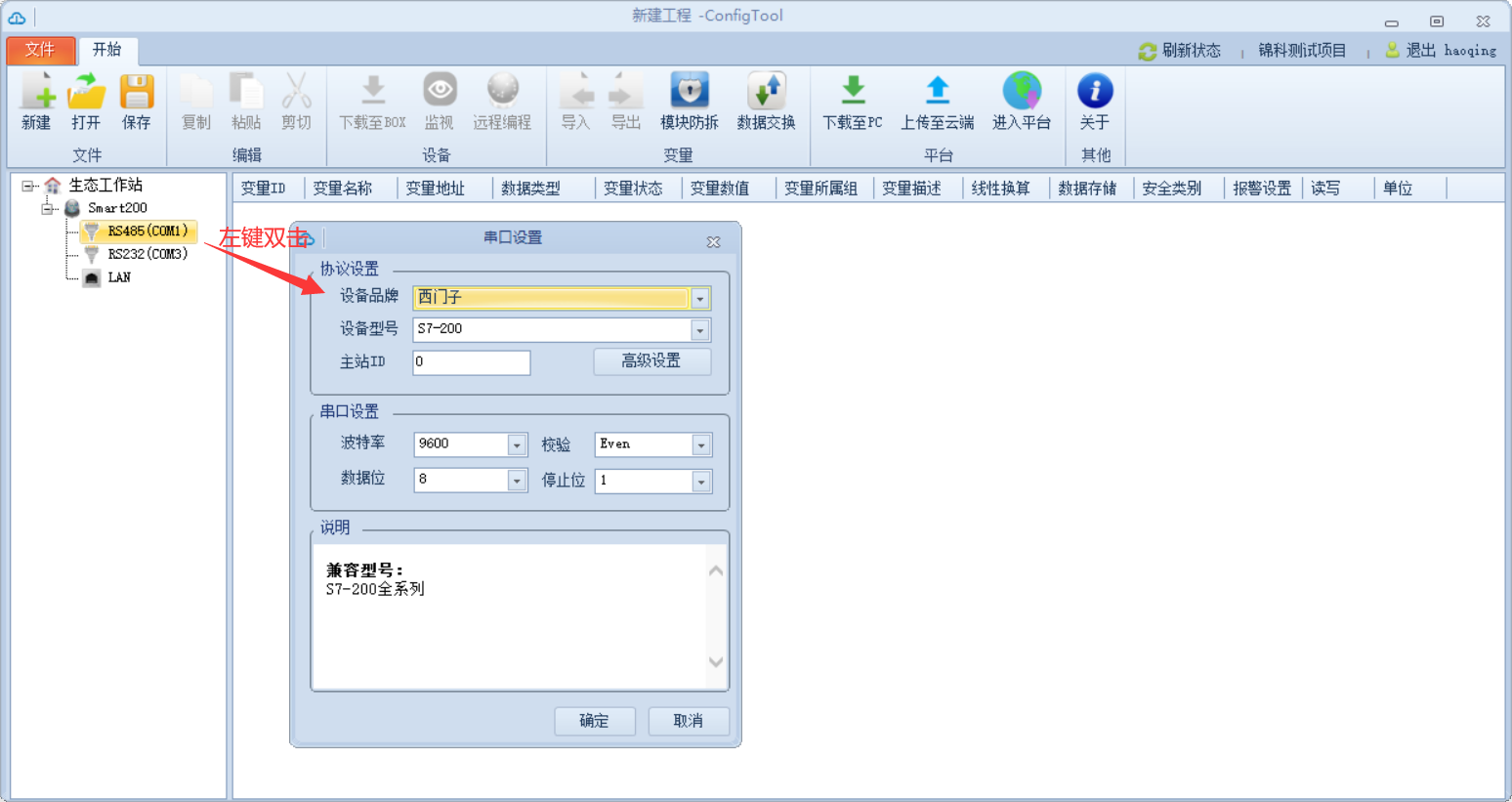
Task: Click the 监视 monitor eye icon
Action: 440,91
